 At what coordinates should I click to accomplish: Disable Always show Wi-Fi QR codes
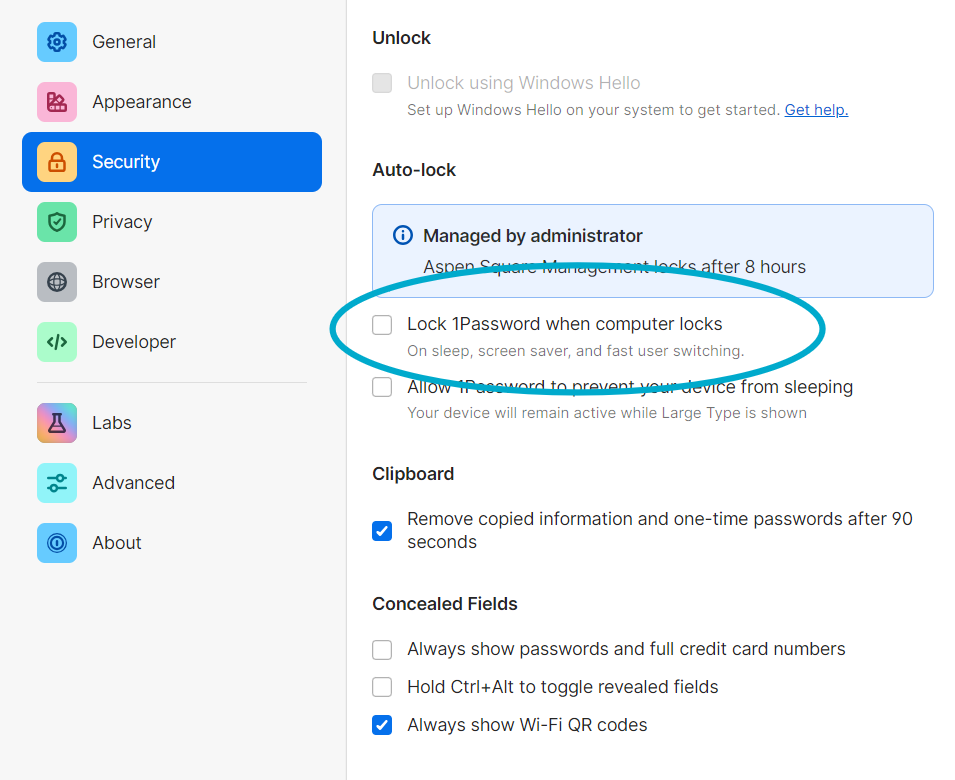pos(382,725)
